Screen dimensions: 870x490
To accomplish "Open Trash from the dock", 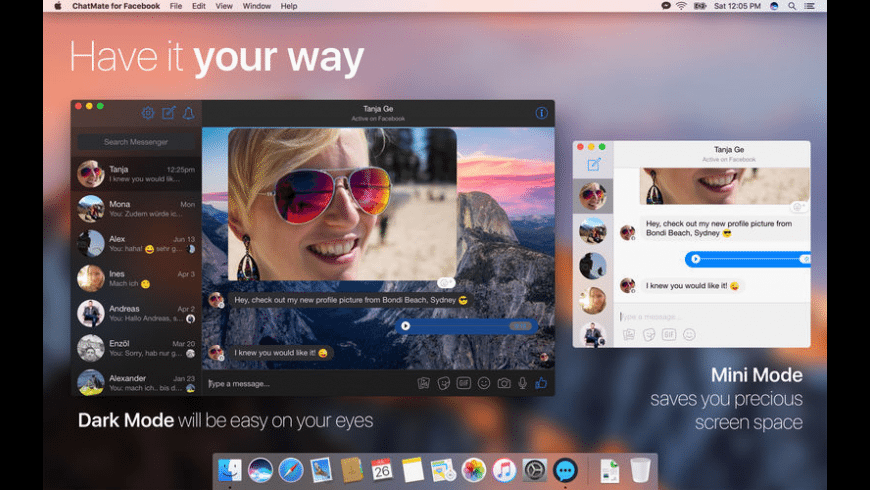I will pyautogui.click(x=640, y=471).
